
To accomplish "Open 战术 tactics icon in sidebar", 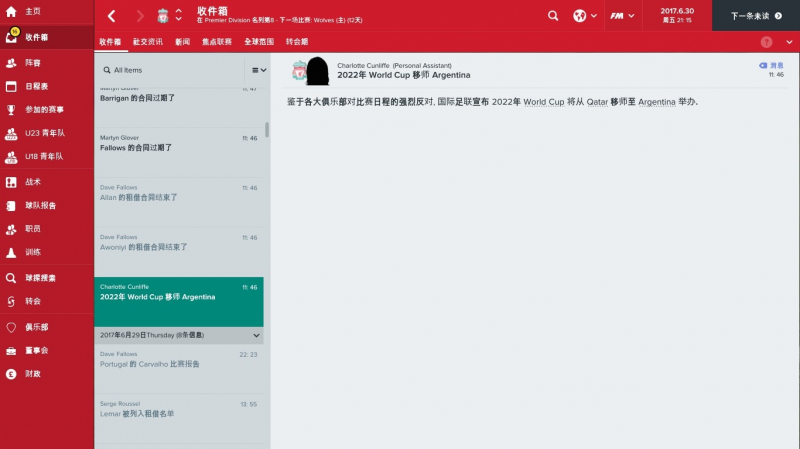I will (x=11, y=182).
